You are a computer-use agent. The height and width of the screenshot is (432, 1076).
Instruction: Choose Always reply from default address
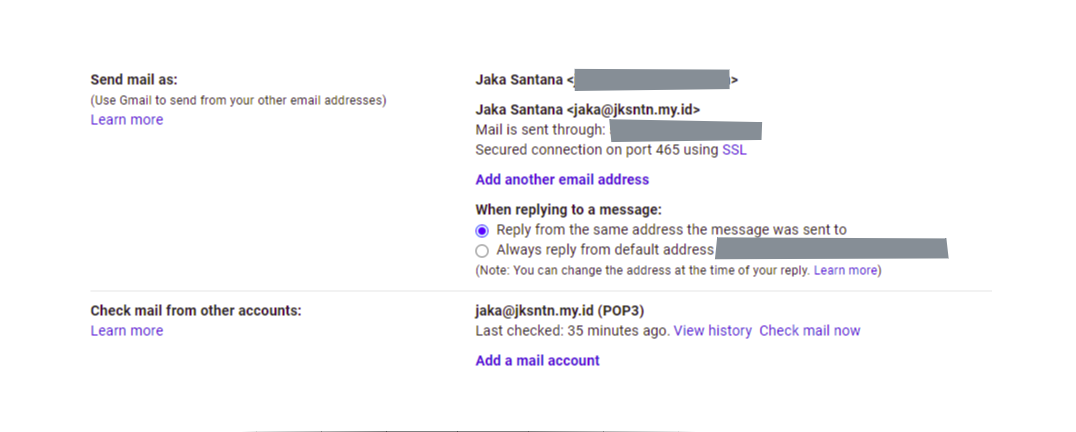(482, 251)
